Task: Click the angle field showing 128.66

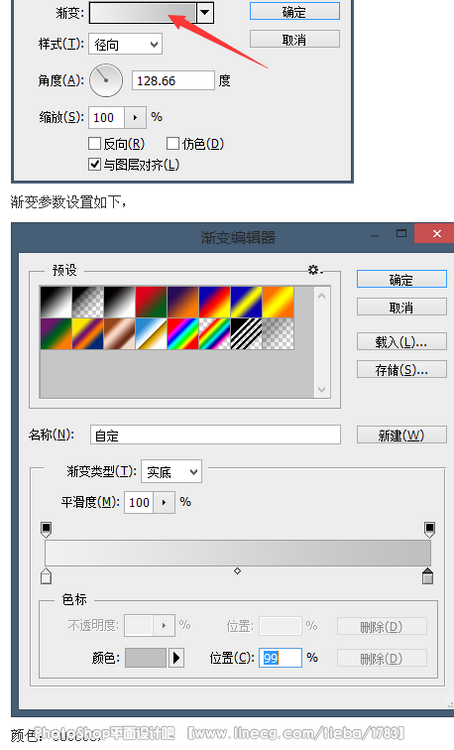Action: click(173, 80)
